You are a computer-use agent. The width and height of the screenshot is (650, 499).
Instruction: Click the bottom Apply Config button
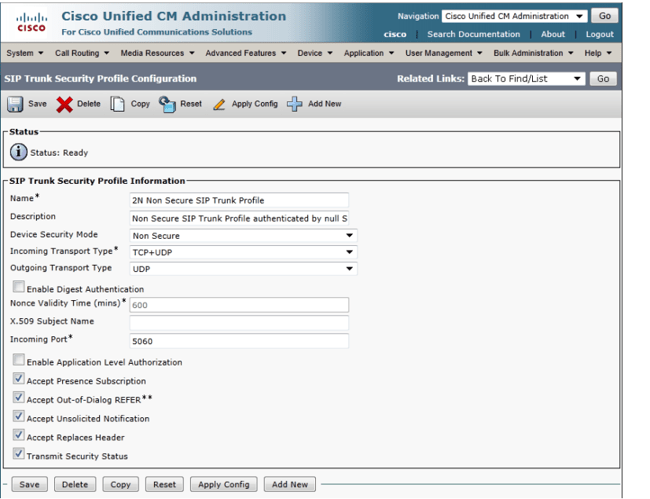[224, 484]
